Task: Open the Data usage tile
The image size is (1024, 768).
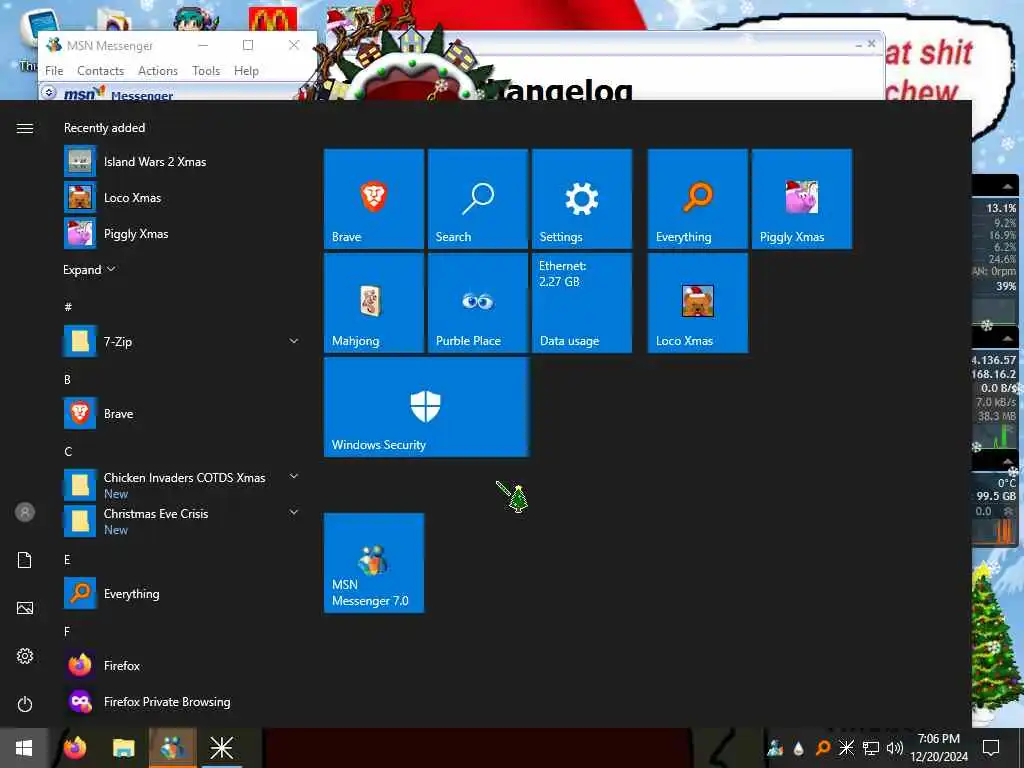Action: (582, 303)
